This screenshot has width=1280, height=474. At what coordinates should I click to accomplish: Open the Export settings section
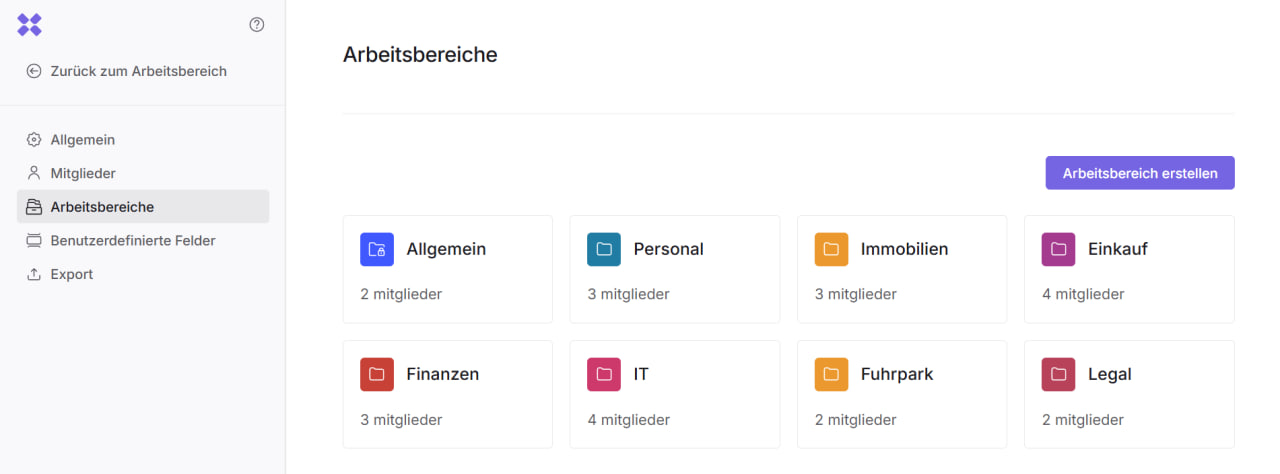[72, 274]
